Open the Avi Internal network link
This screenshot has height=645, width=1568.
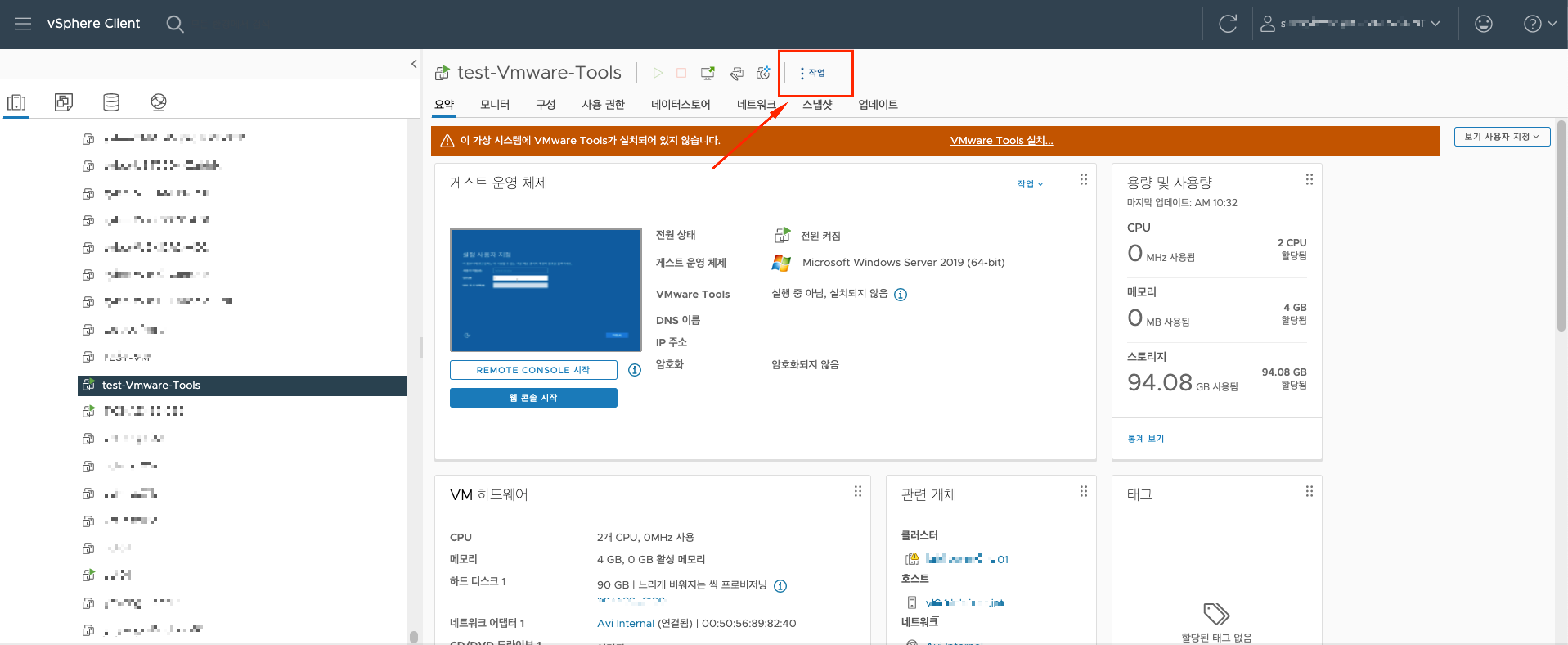626,624
